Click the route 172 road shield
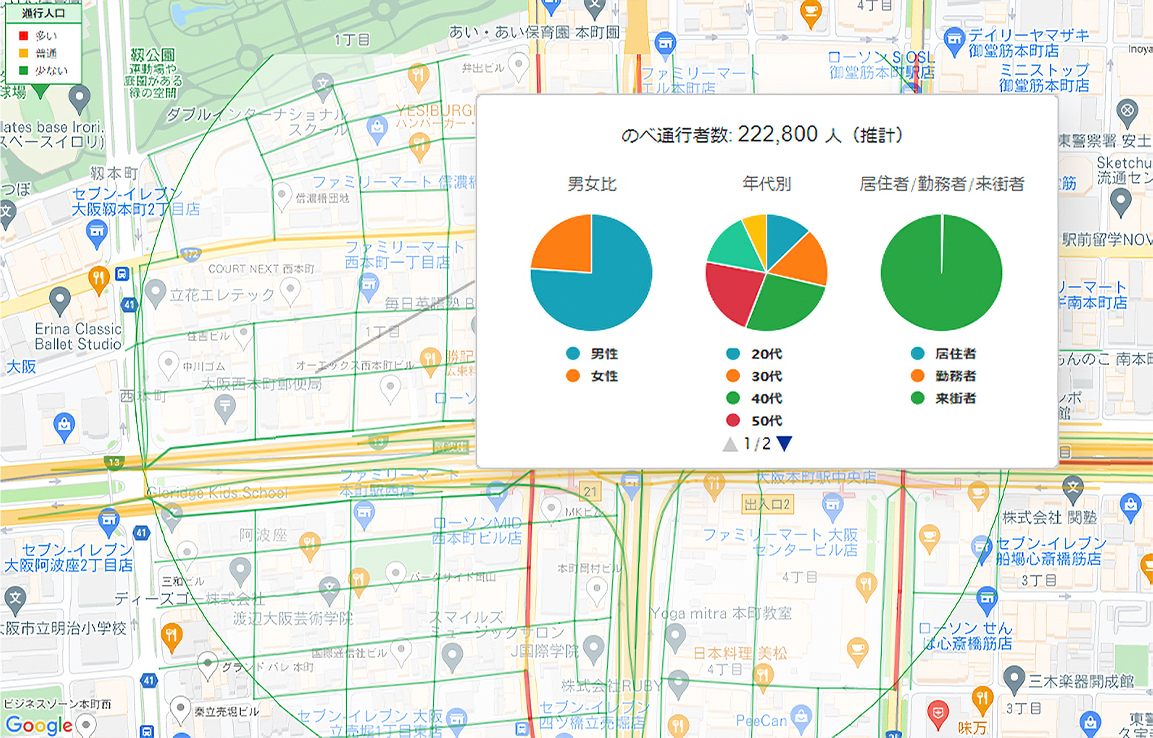This screenshot has height=738, width=1153. pos(191,254)
